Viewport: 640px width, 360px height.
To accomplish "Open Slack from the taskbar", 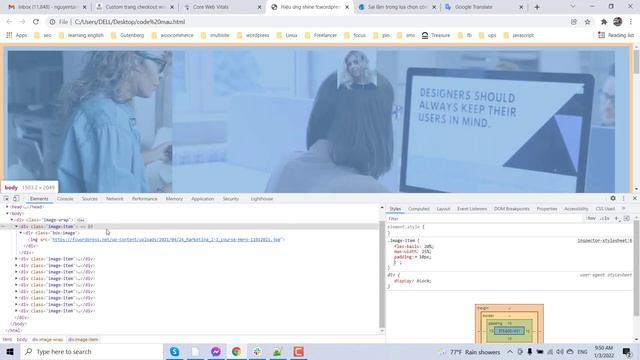I will (x=257, y=351).
